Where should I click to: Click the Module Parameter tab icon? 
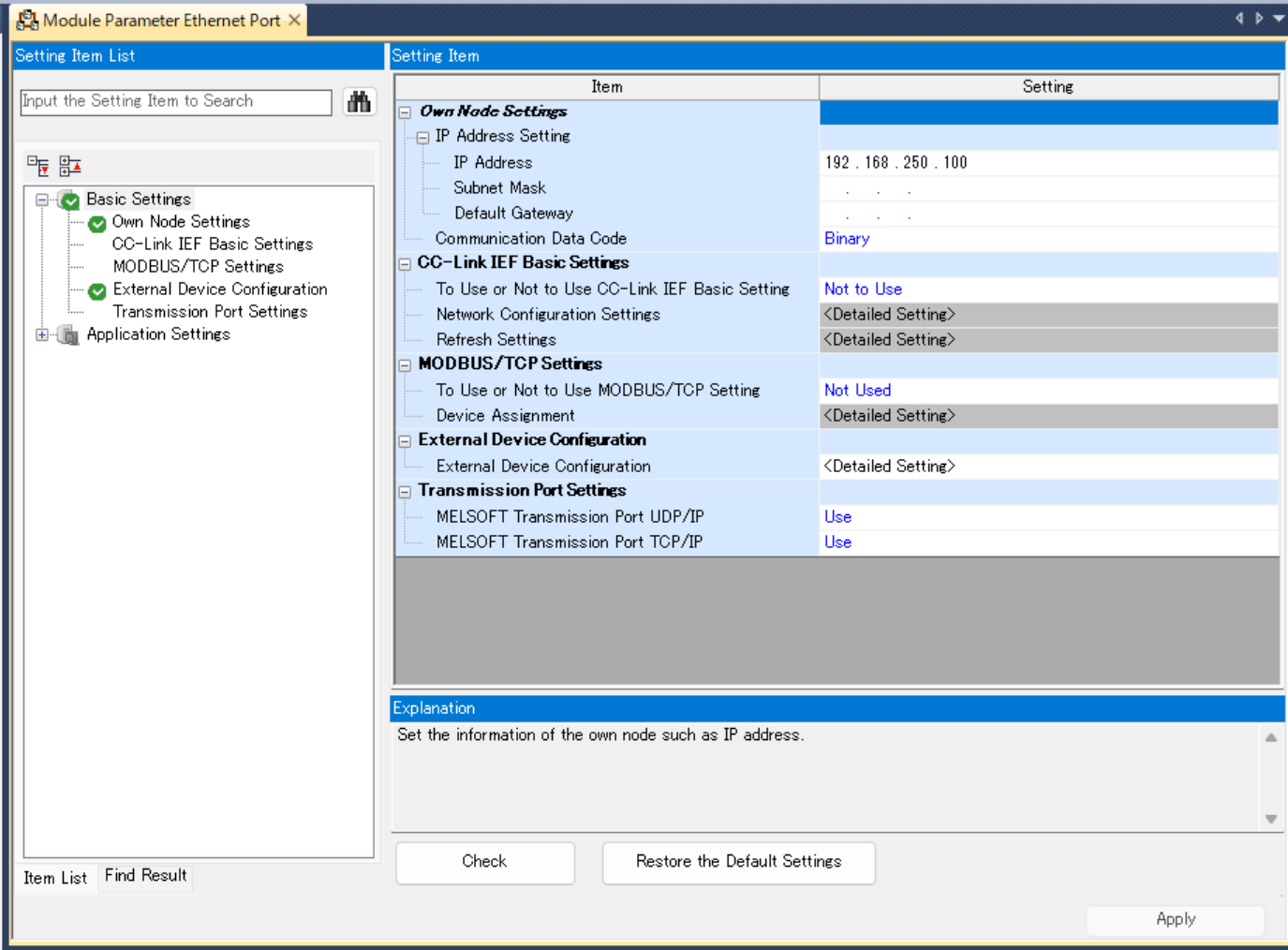(x=27, y=20)
